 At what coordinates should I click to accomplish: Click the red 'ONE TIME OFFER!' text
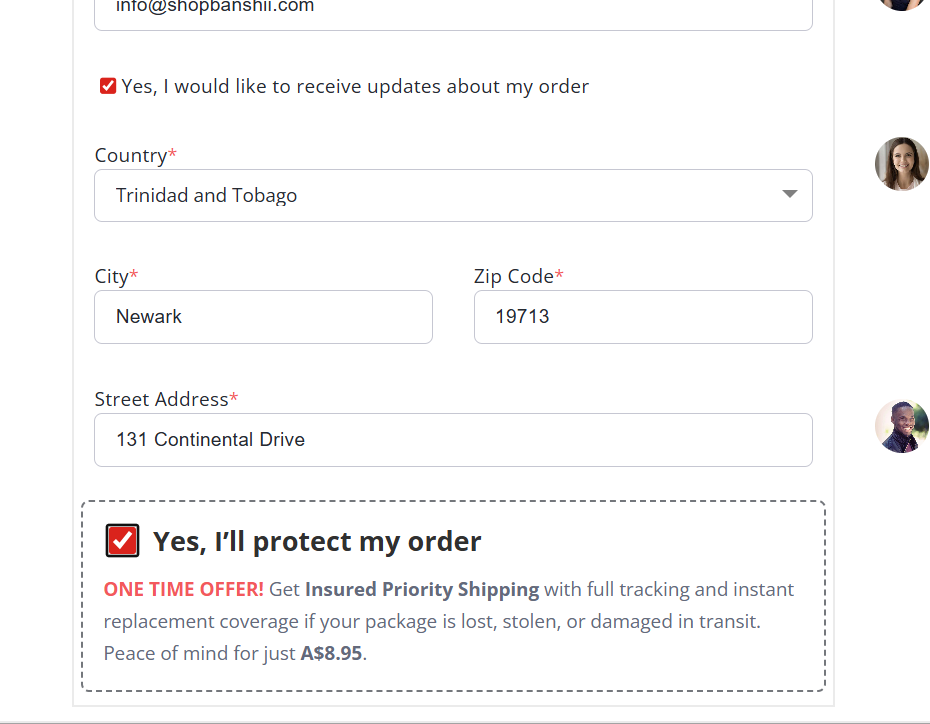(x=183, y=590)
